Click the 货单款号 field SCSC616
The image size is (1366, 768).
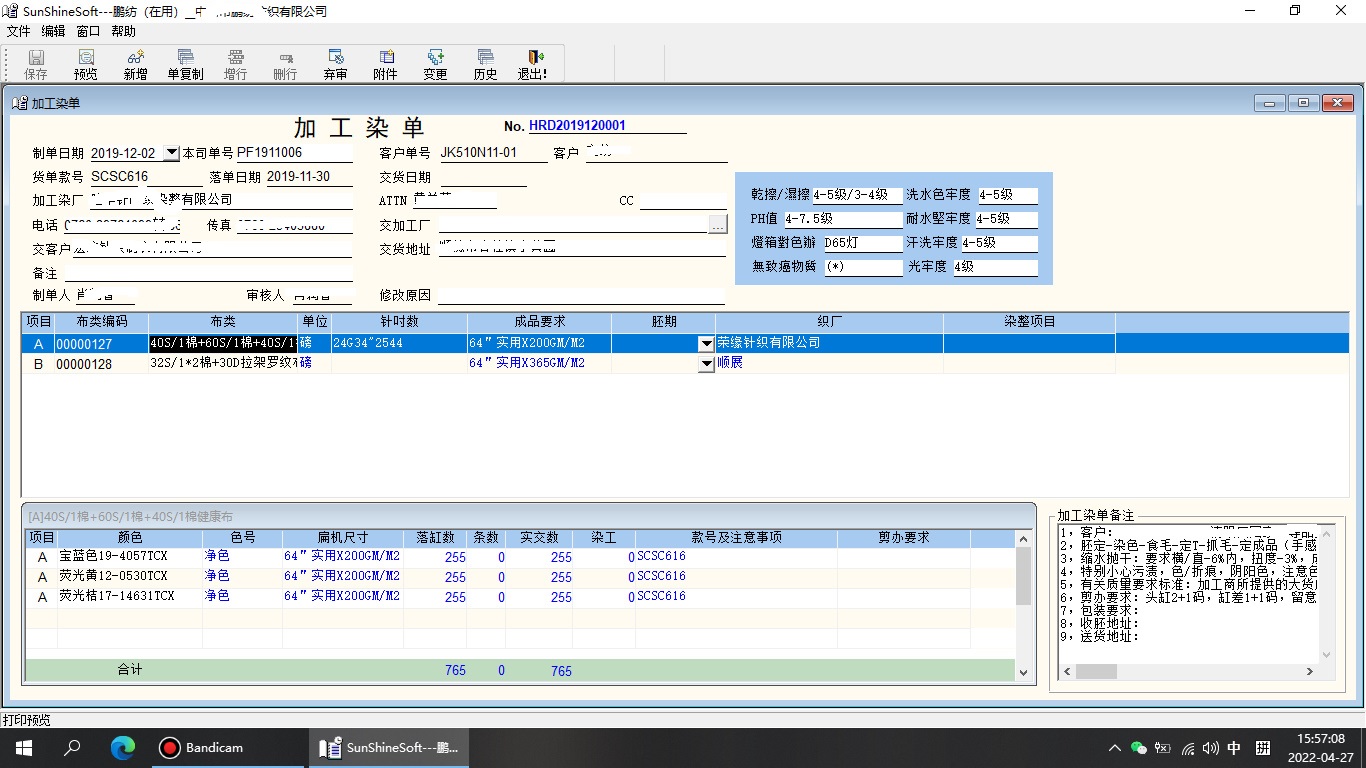point(147,177)
